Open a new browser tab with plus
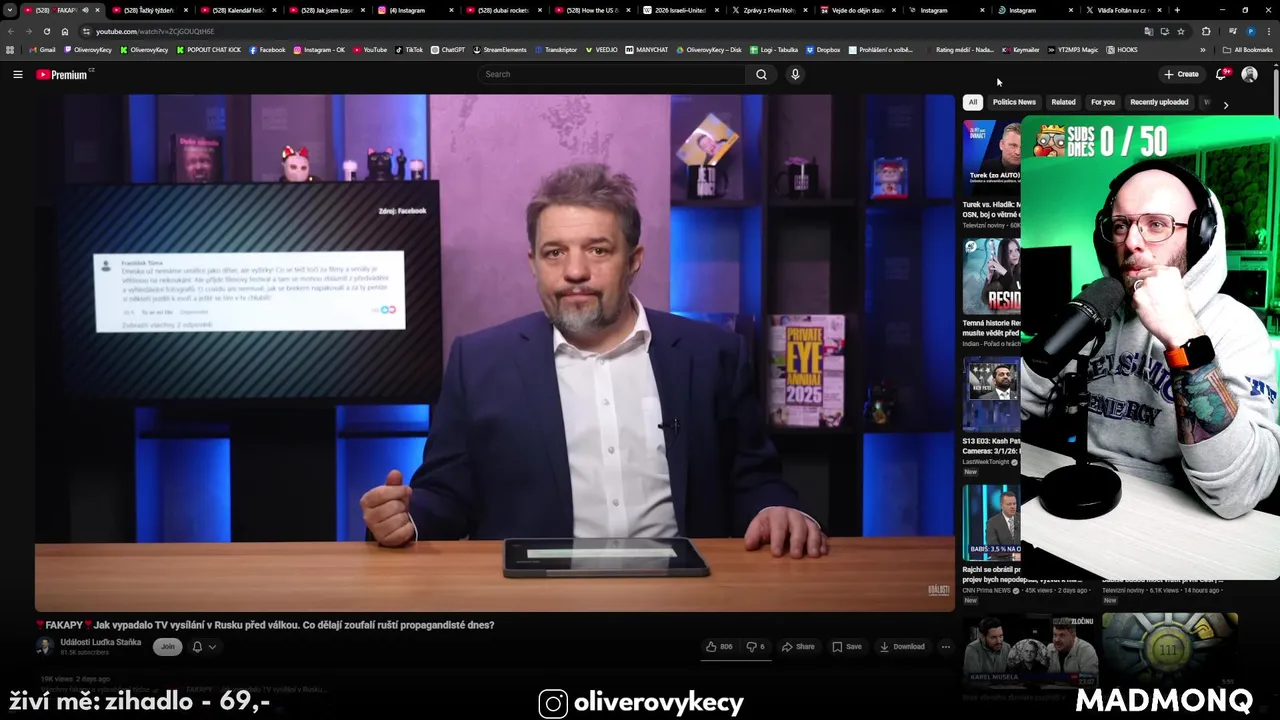 (x=1177, y=10)
